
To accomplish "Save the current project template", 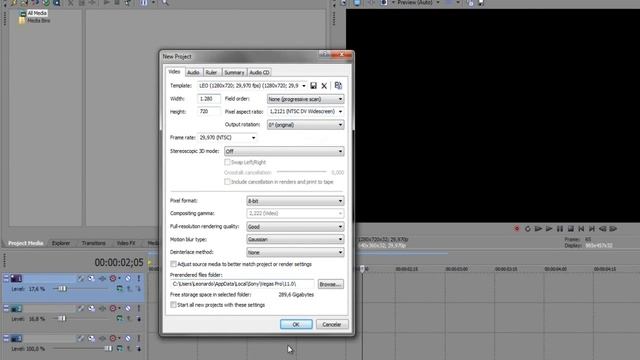I will coord(313,86).
